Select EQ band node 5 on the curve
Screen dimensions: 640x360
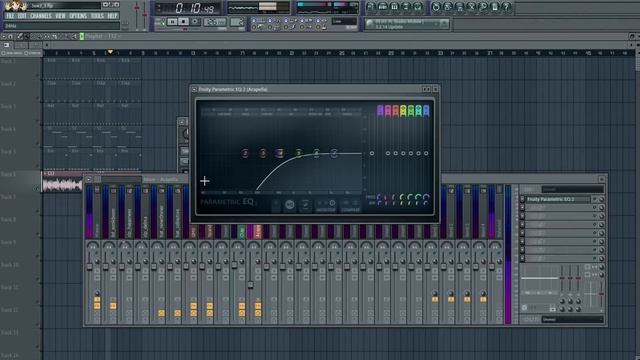(x=298, y=153)
